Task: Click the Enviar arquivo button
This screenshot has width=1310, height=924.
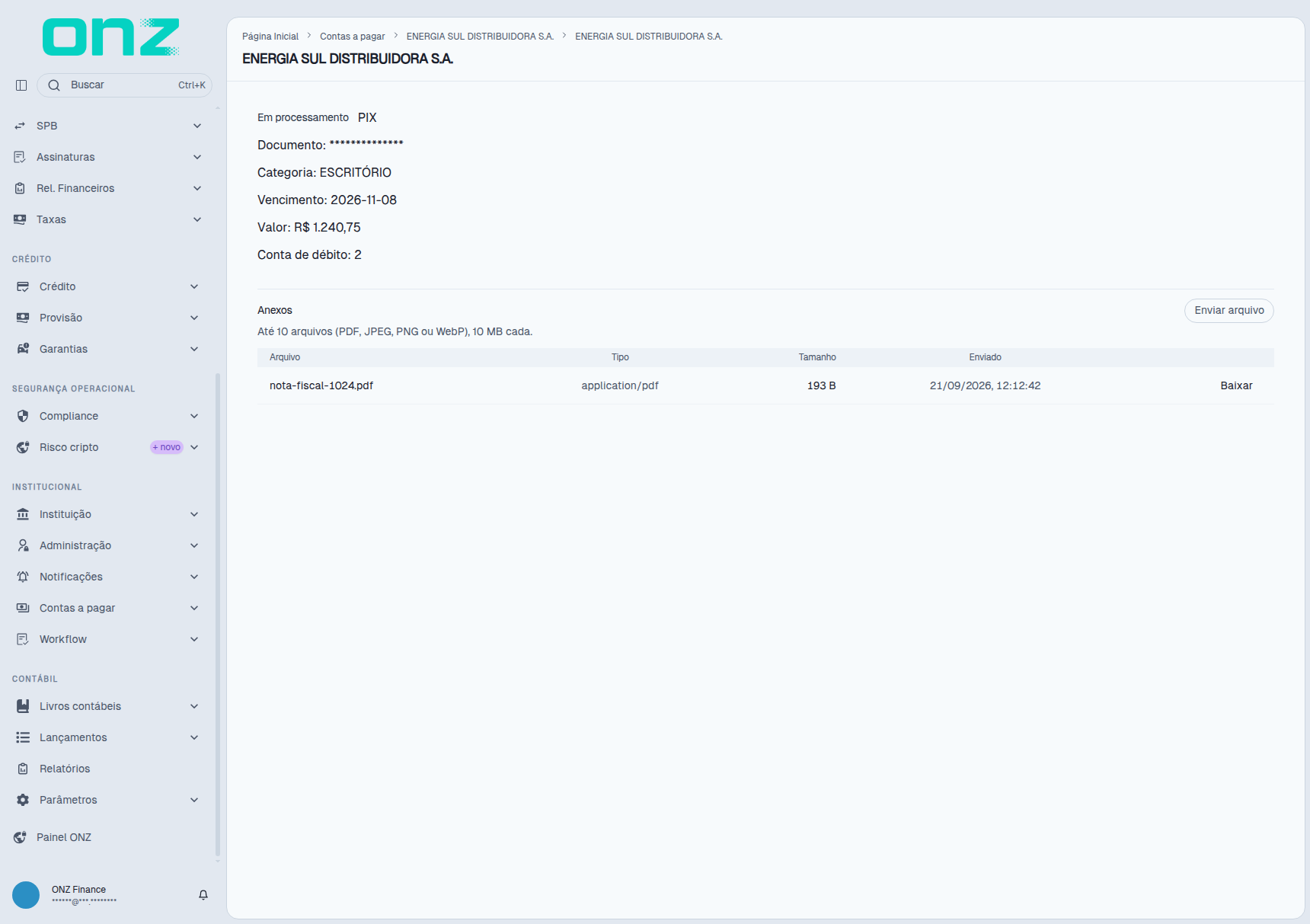Action: coord(1229,311)
